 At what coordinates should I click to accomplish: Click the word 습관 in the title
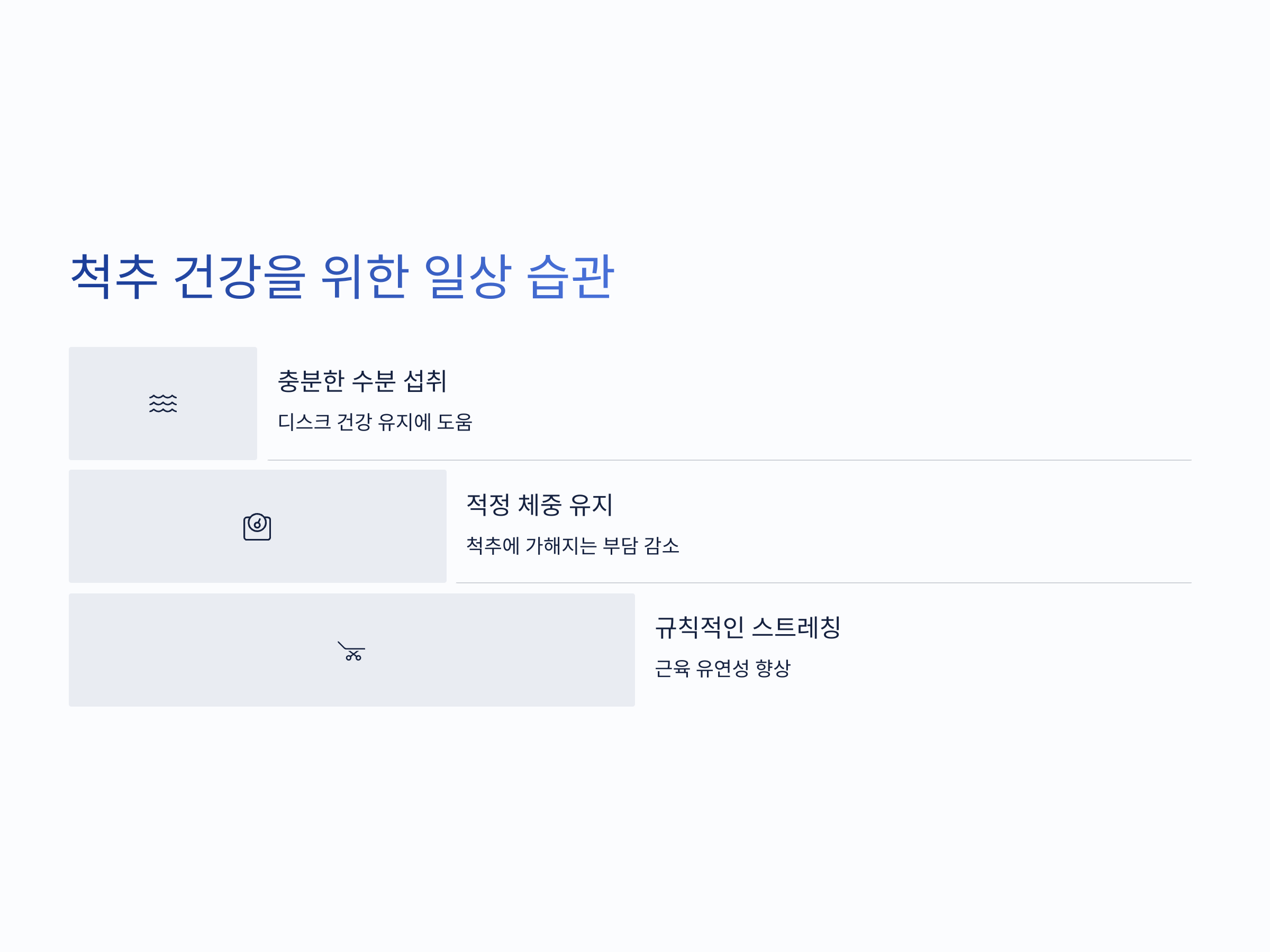click(x=570, y=277)
